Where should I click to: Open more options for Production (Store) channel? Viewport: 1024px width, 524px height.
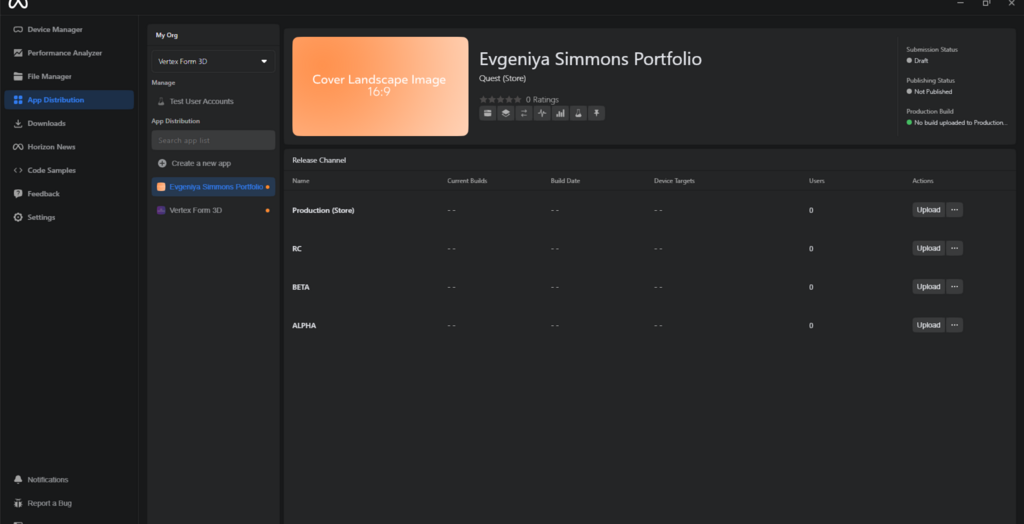[x=954, y=210]
